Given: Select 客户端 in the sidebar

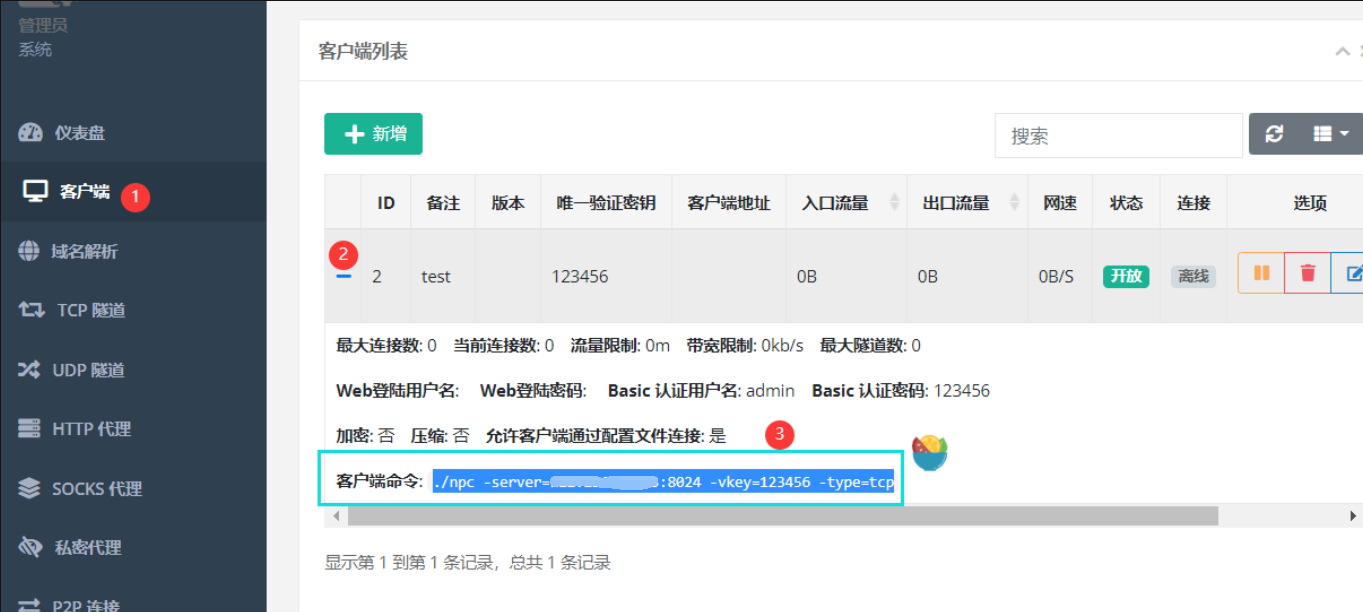Looking at the screenshot, I should click(x=133, y=192).
